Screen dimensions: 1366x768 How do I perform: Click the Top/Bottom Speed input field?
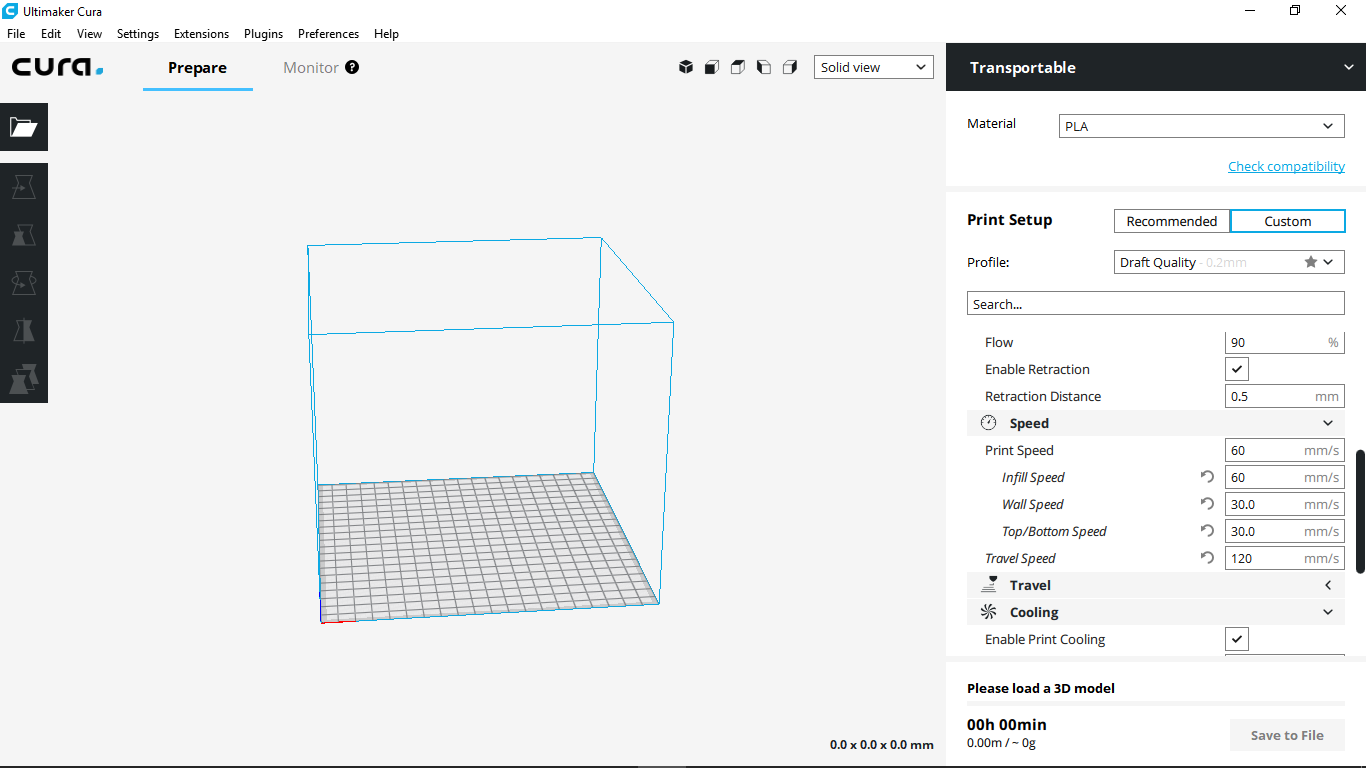tap(1285, 531)
